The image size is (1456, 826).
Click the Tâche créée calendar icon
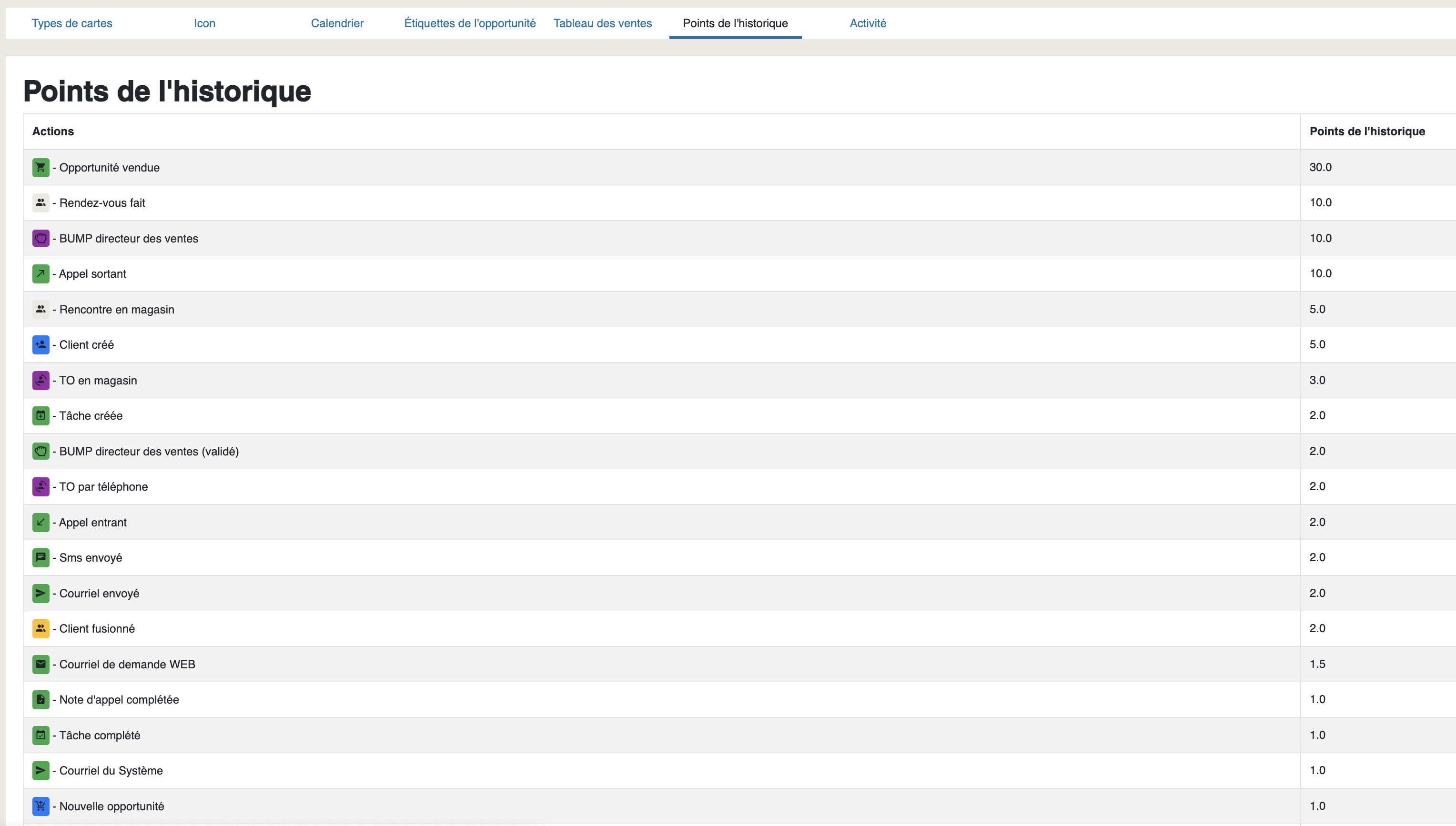click(x=41, y=416)
